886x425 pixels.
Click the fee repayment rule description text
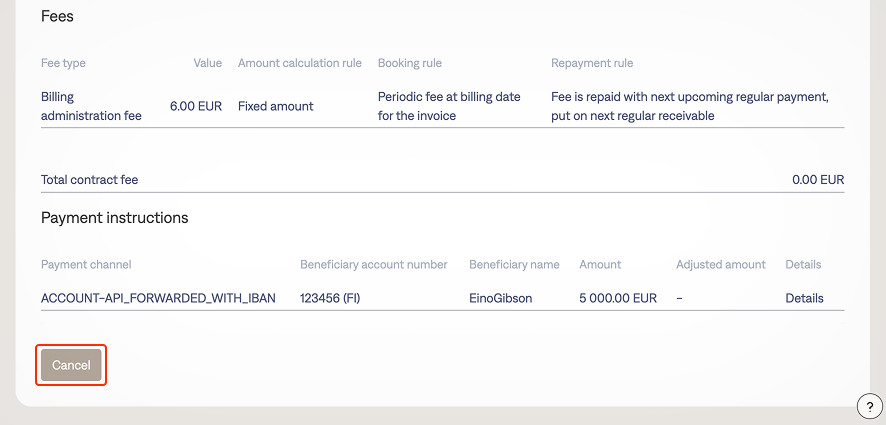coord(690,106)
